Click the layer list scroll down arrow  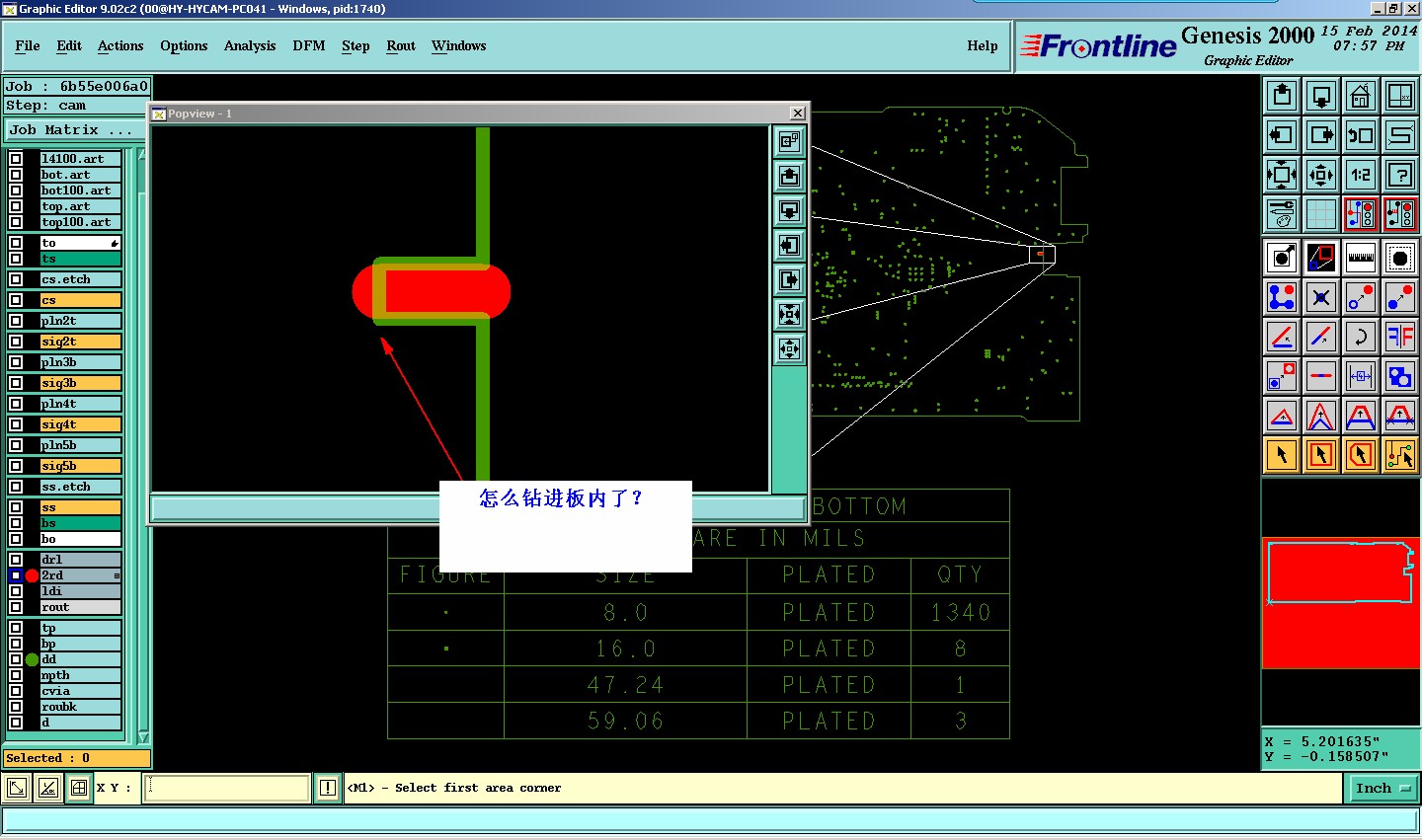[x=143, y=737]
